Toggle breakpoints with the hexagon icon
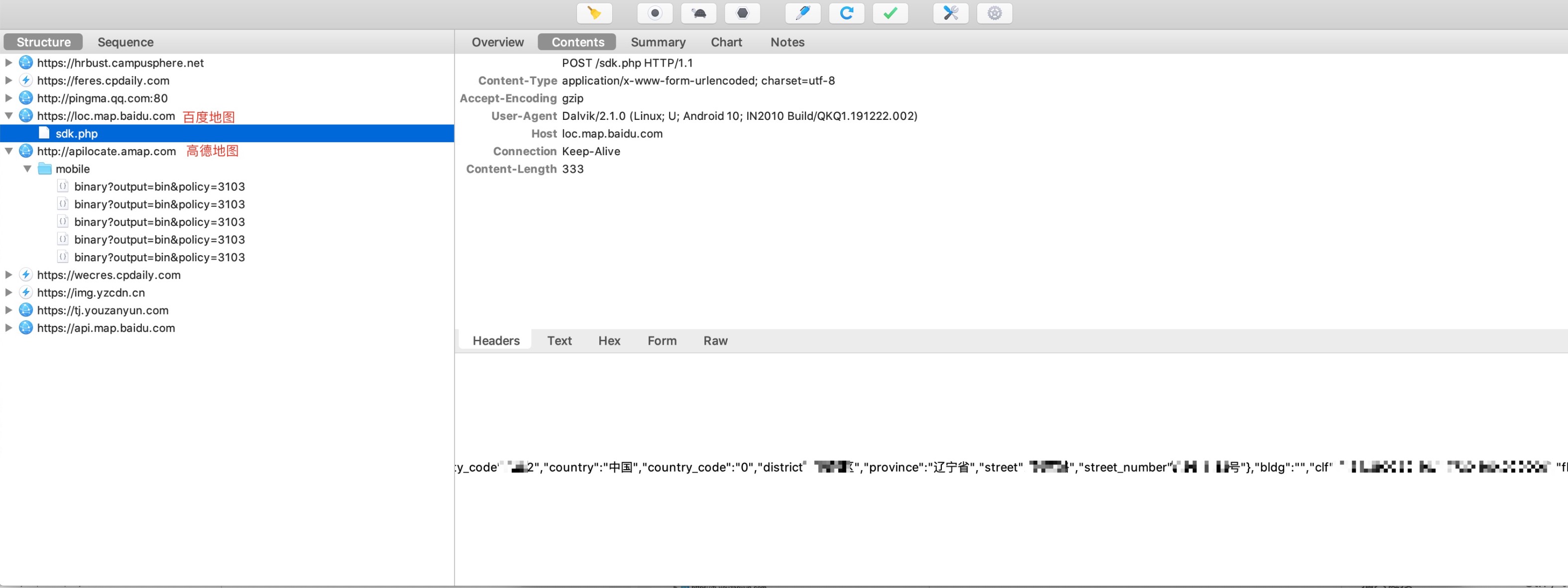Viewport: 1568px width, 588px height. coord(743,13)
